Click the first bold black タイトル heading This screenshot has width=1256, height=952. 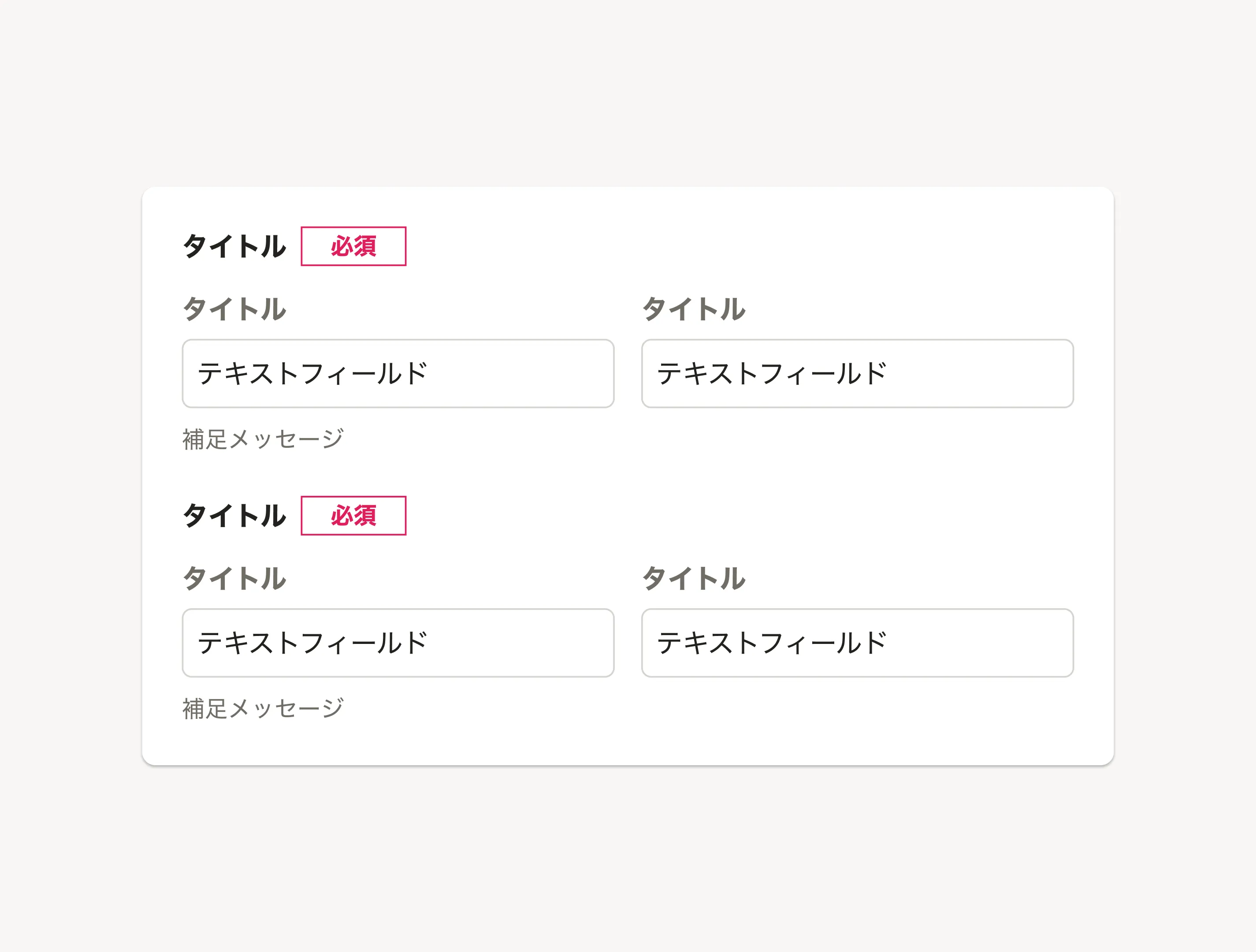234,246
